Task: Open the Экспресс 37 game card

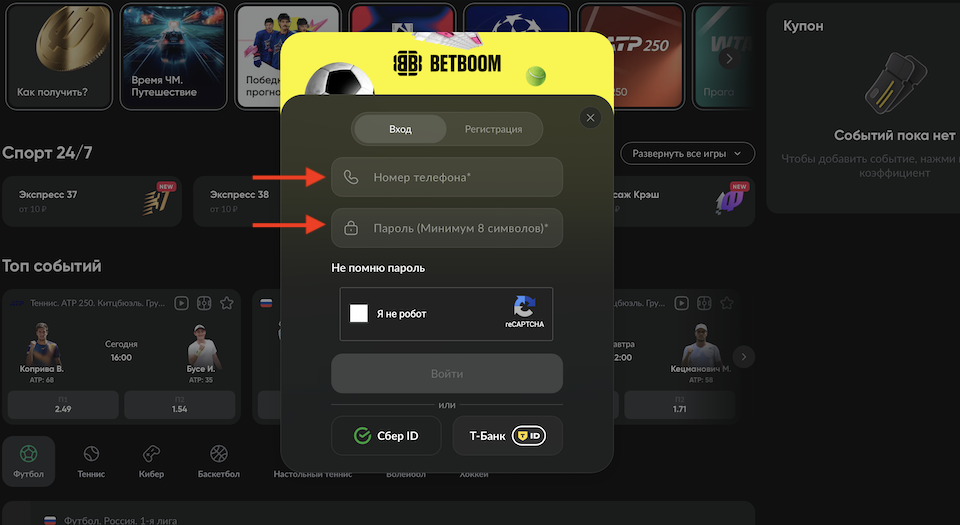Action: coord(92,201)
